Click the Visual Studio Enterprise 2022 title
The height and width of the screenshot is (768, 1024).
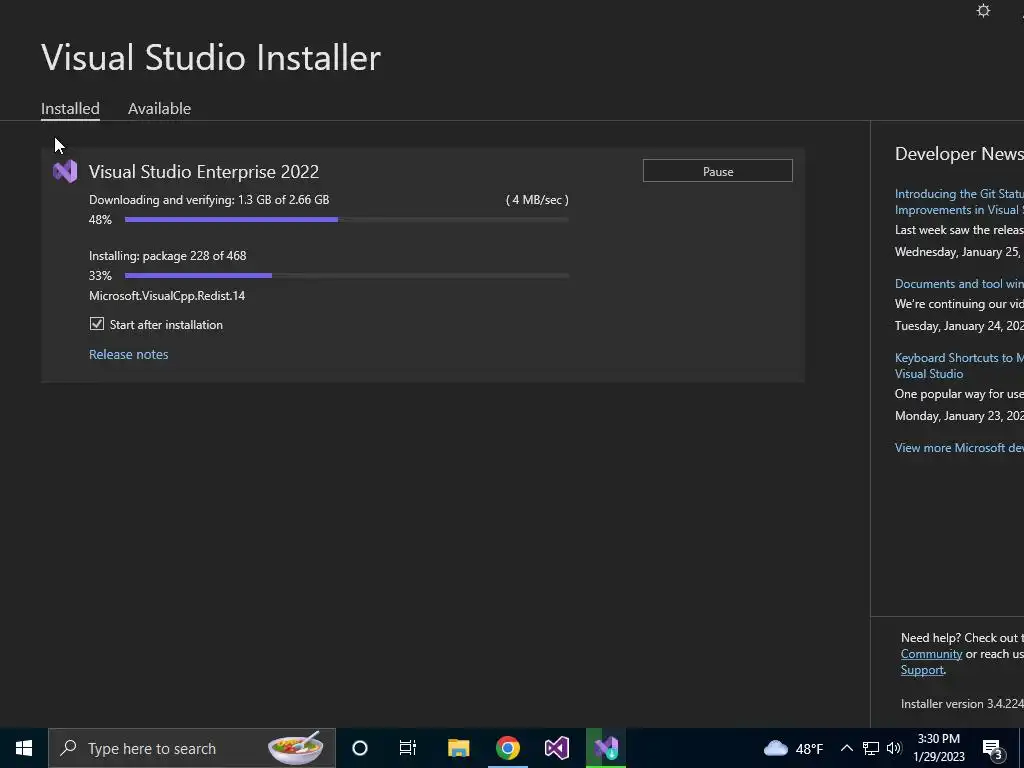pos(204,172)
